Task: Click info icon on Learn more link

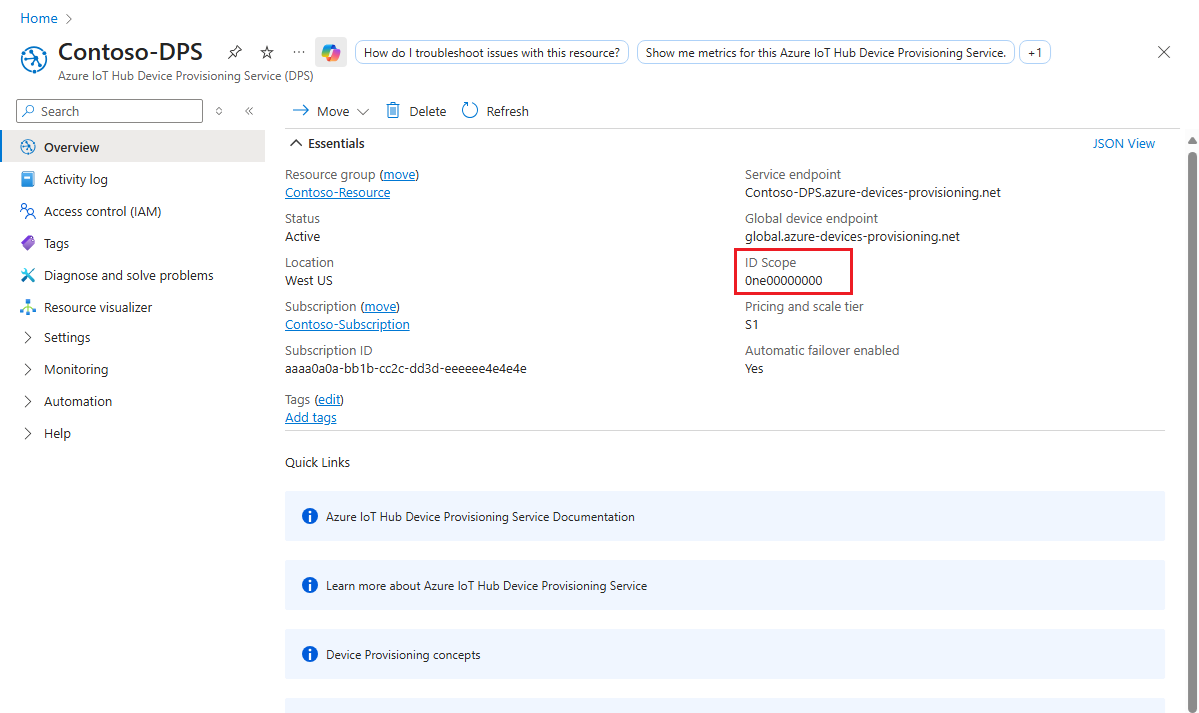Action: pos(310,585)
